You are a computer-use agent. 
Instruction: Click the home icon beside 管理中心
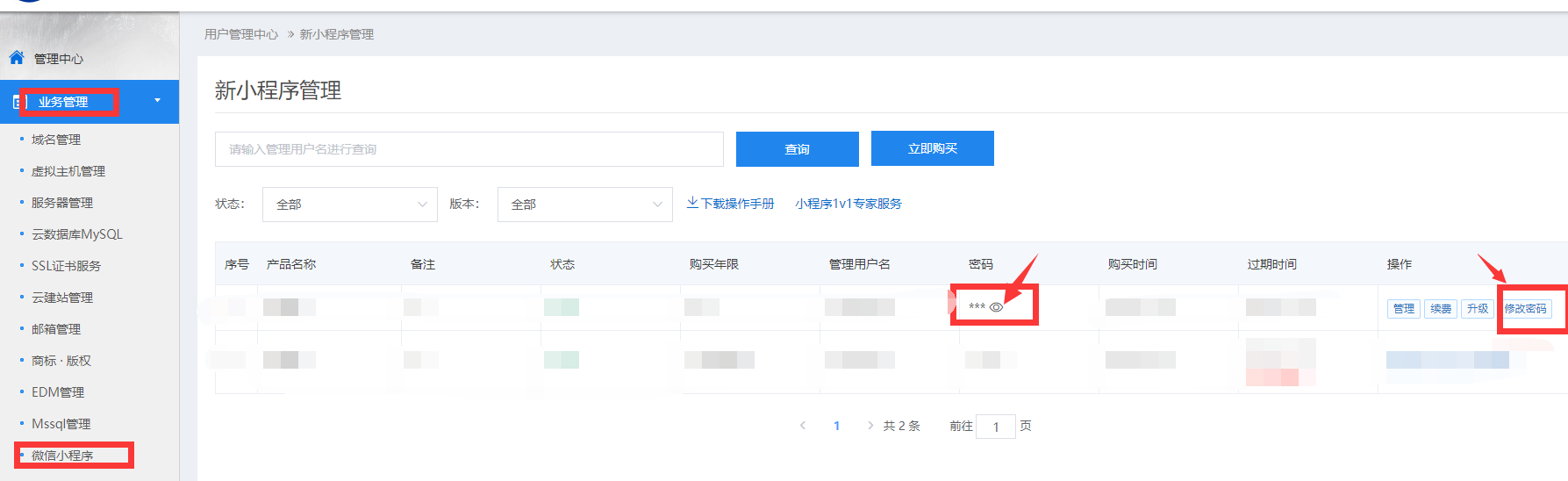[x=17, y=58]
